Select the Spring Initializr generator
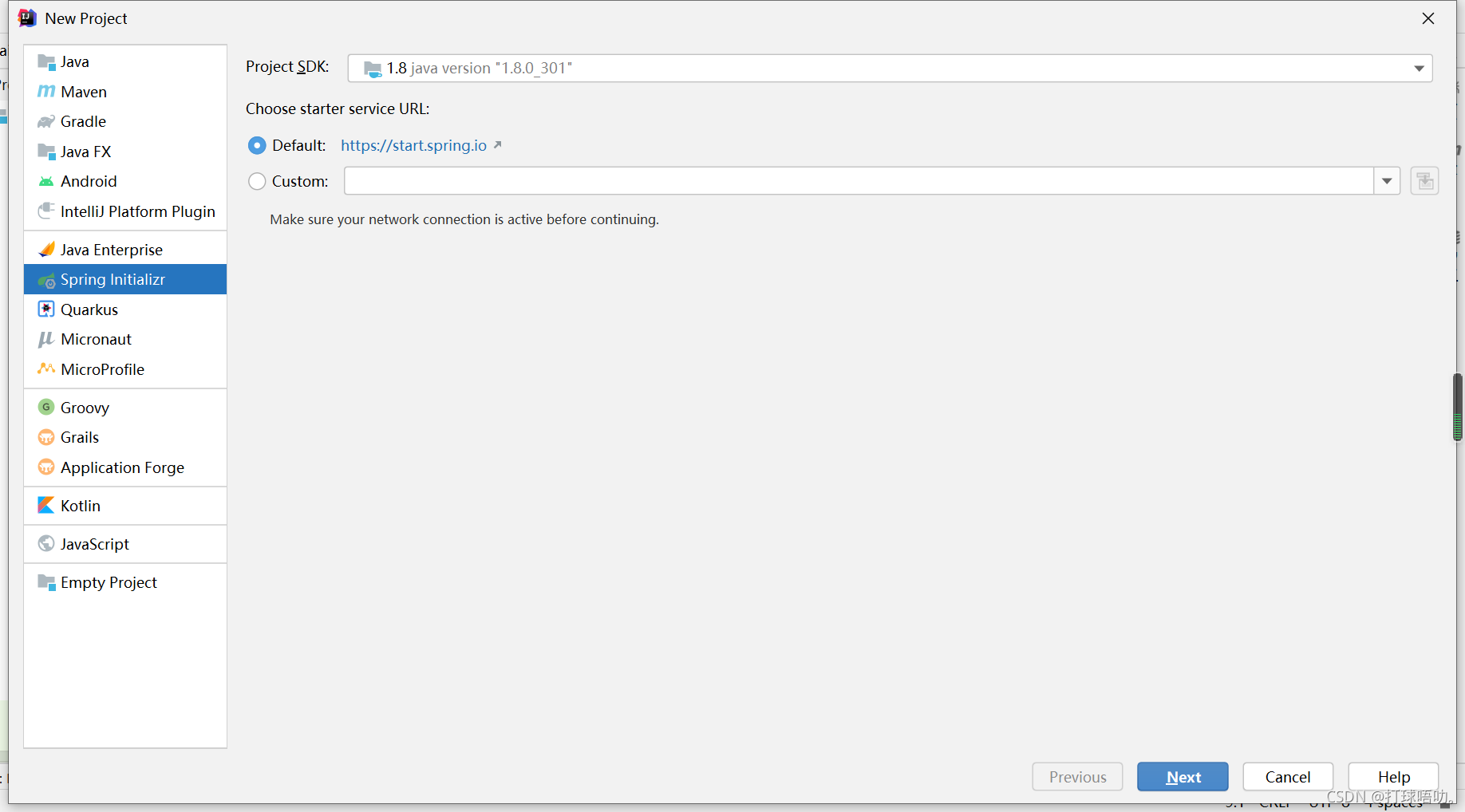 pos(113,279)
